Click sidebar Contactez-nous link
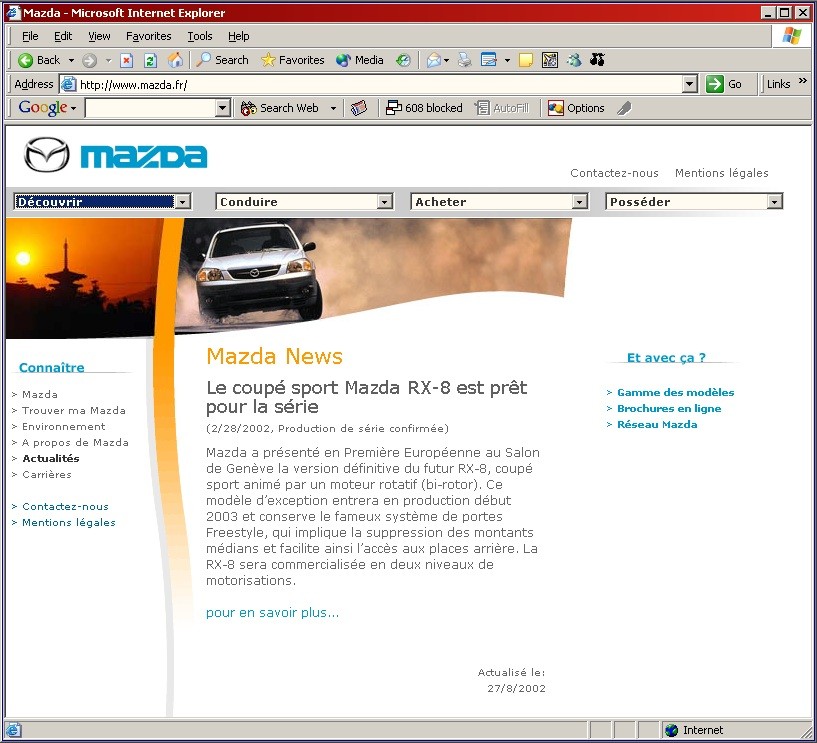This screenshot has height=743, width=817. (65, 506)
